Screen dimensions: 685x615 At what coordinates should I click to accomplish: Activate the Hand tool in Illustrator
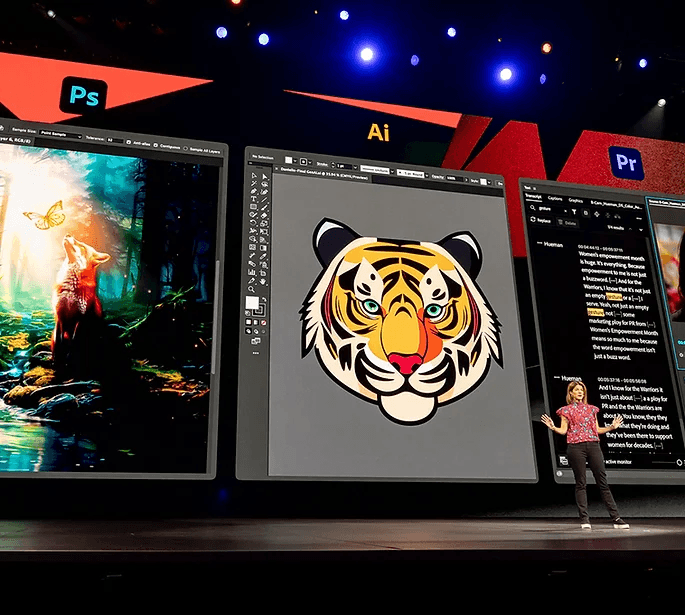coord(263,281)
